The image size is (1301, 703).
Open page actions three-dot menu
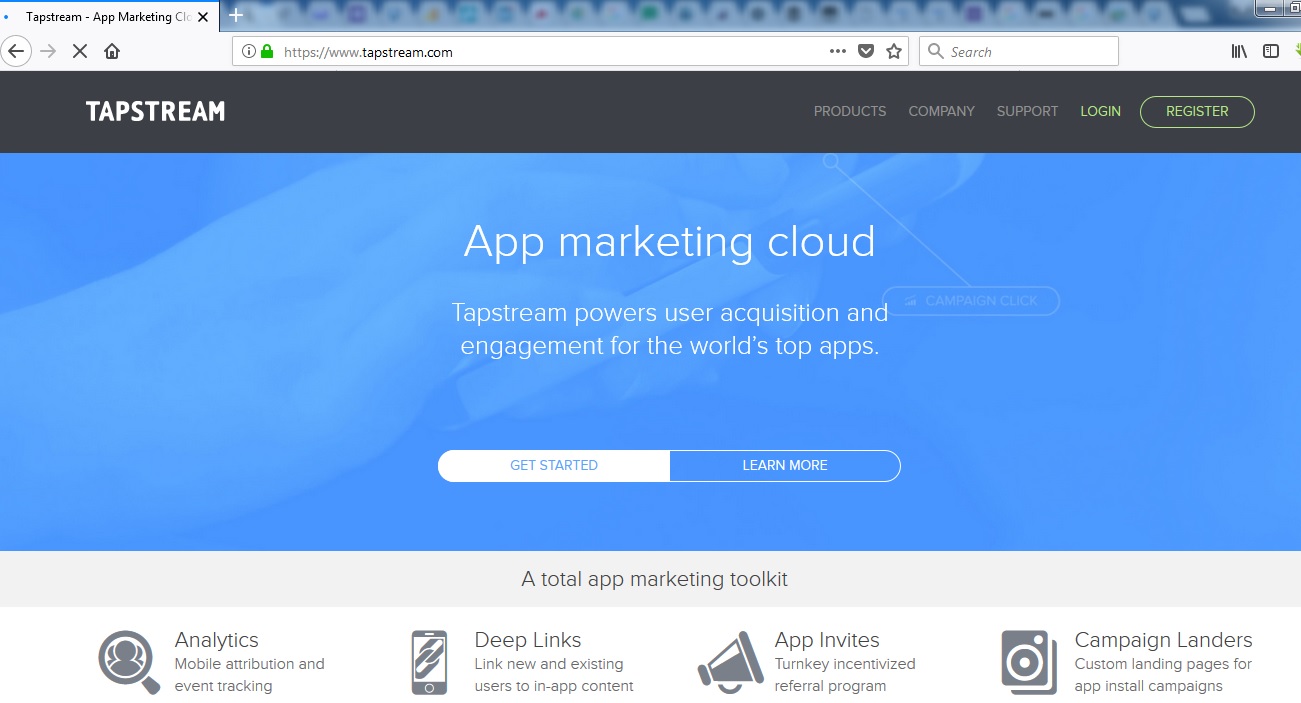pyautogui.click(x=838, y=51)
